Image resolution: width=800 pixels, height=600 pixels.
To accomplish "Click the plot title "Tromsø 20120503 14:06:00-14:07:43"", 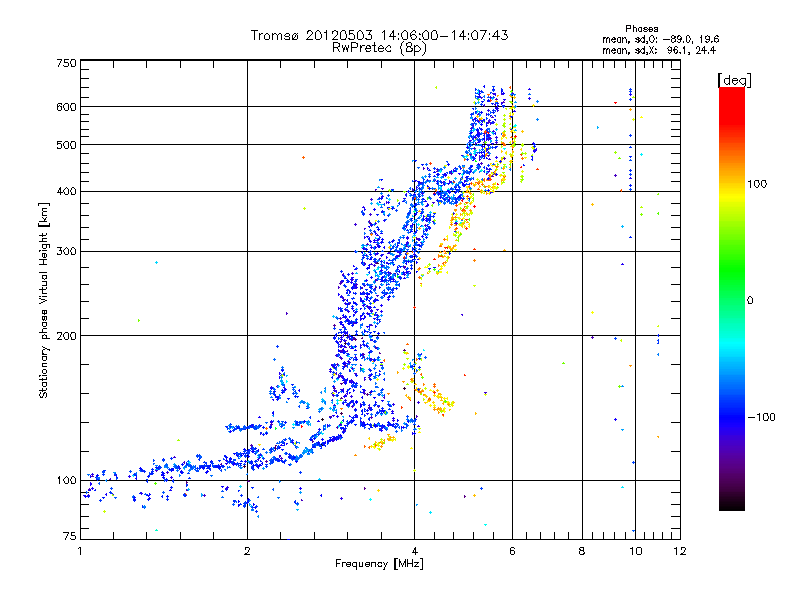I will pyautogui.click(x=379, y=35).
